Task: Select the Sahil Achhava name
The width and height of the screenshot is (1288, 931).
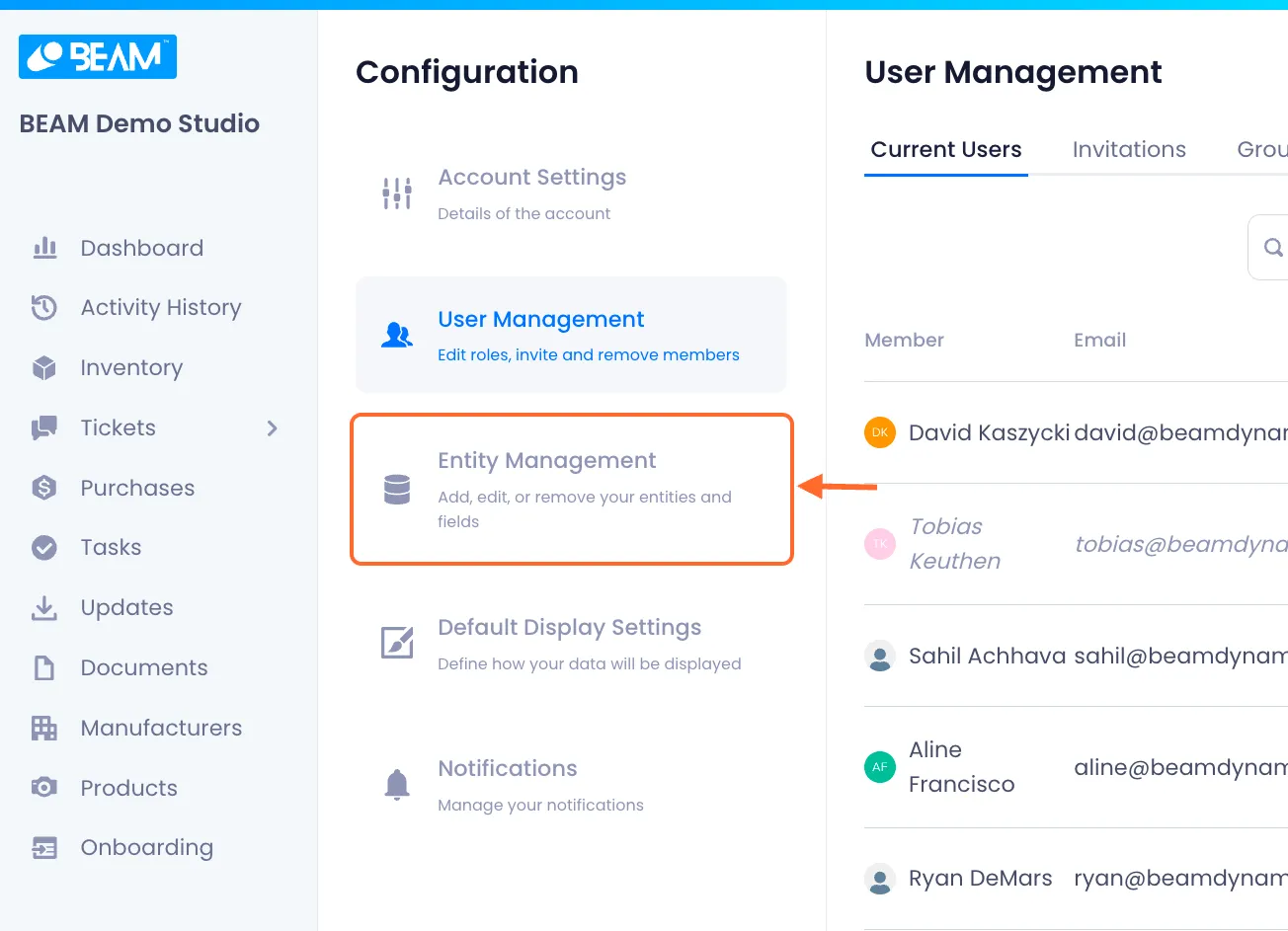Action: pyautogui.click(x=987, y=657)
